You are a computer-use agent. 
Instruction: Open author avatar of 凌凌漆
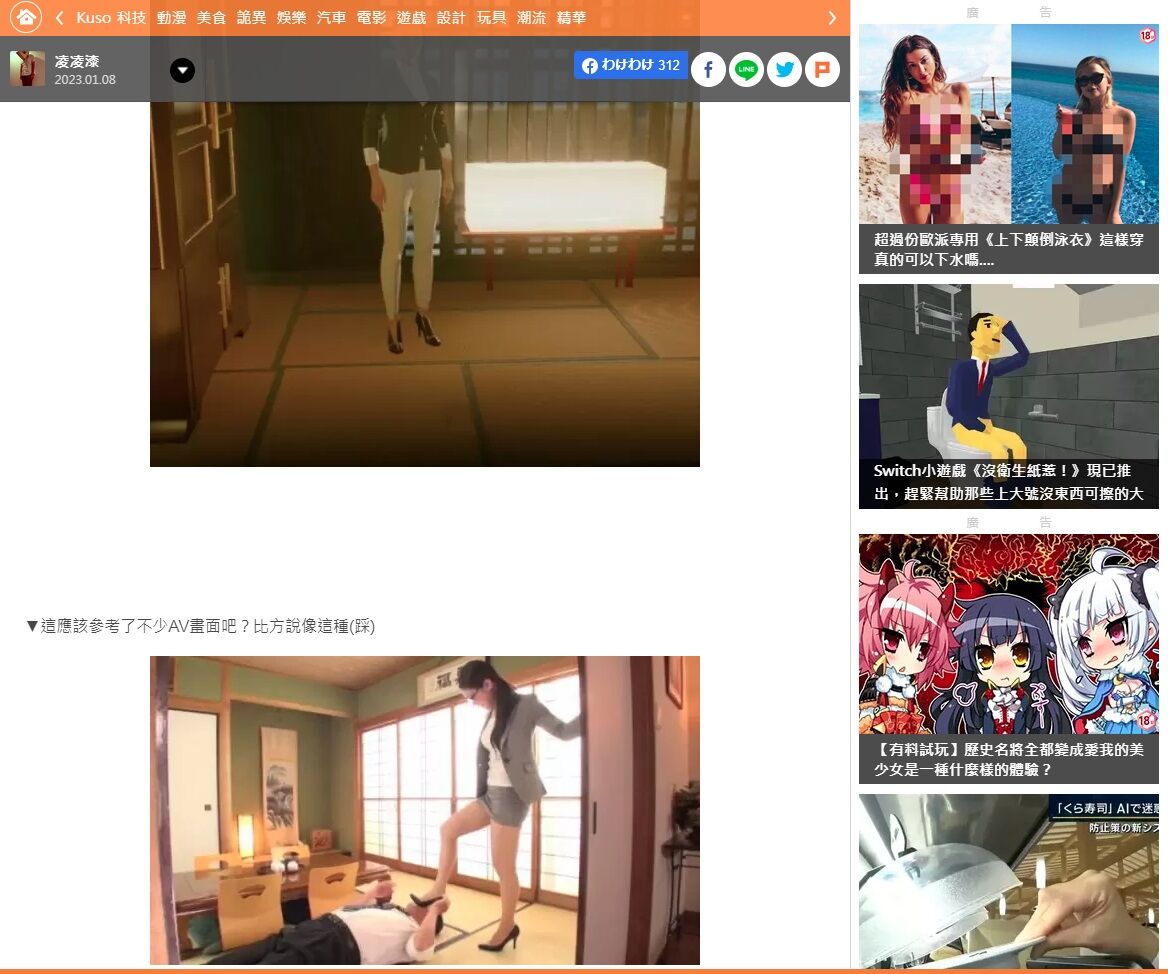point(28,69)
